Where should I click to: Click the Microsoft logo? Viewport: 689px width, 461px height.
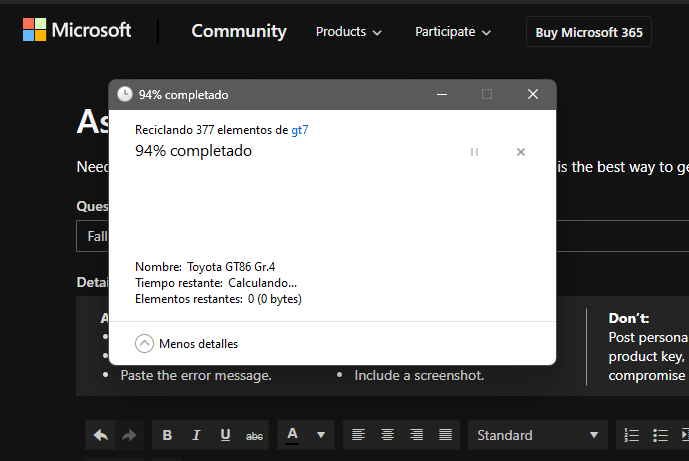click(x=77, y=30)
